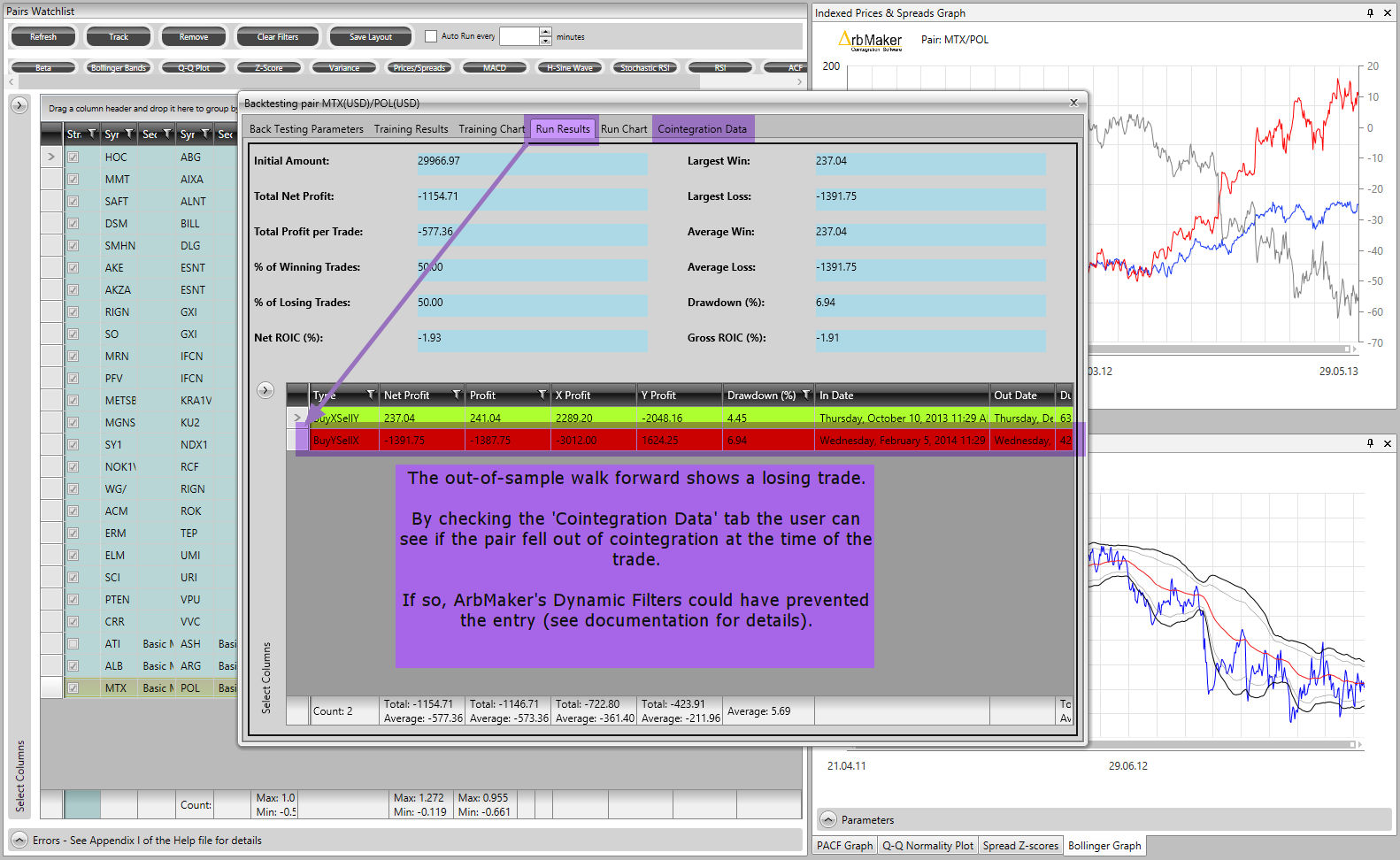
Task: Open the filter on the Str column header
Action: coord(92,134)
